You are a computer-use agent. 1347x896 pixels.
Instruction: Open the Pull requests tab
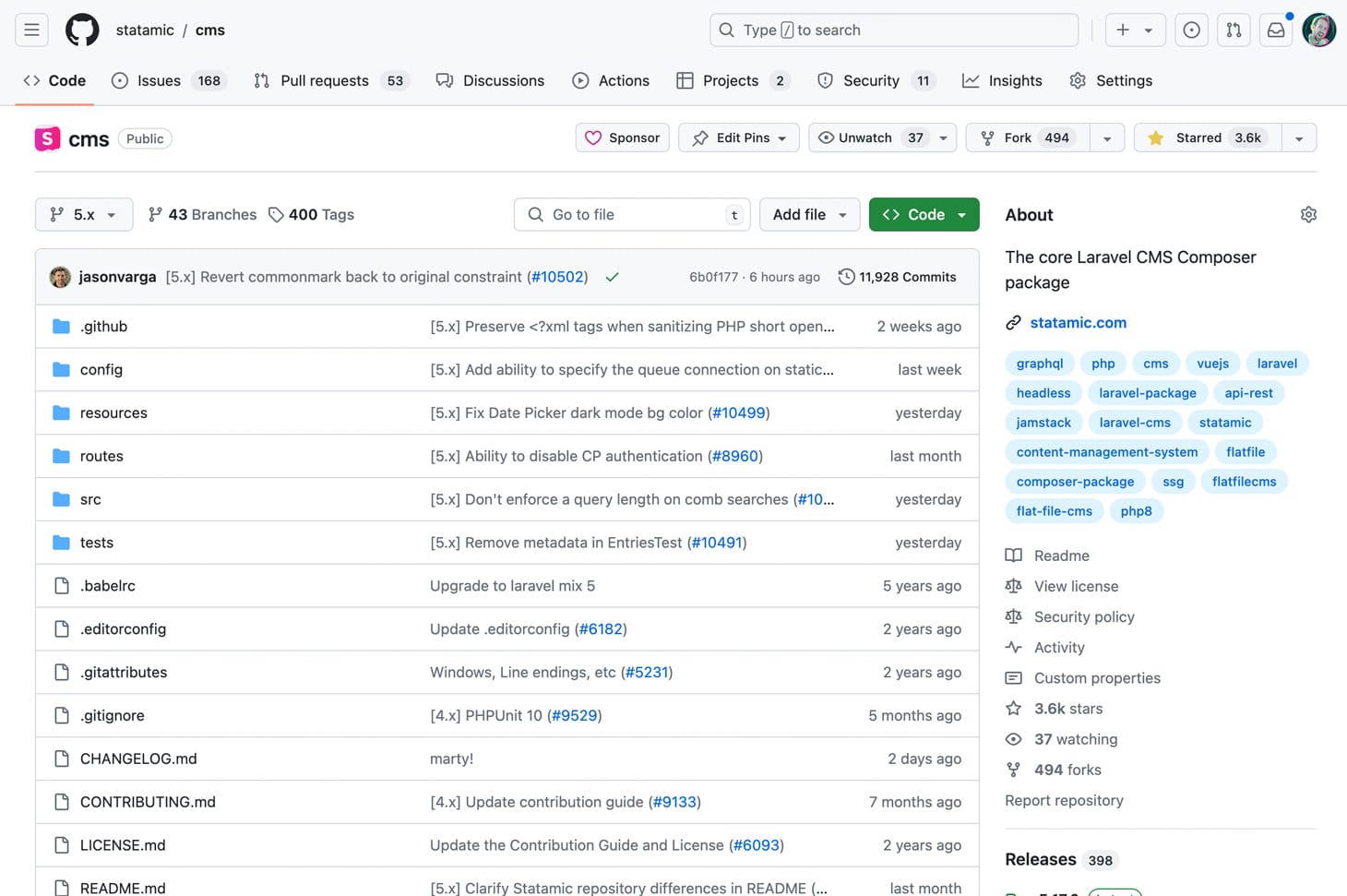tap(331, 80)
